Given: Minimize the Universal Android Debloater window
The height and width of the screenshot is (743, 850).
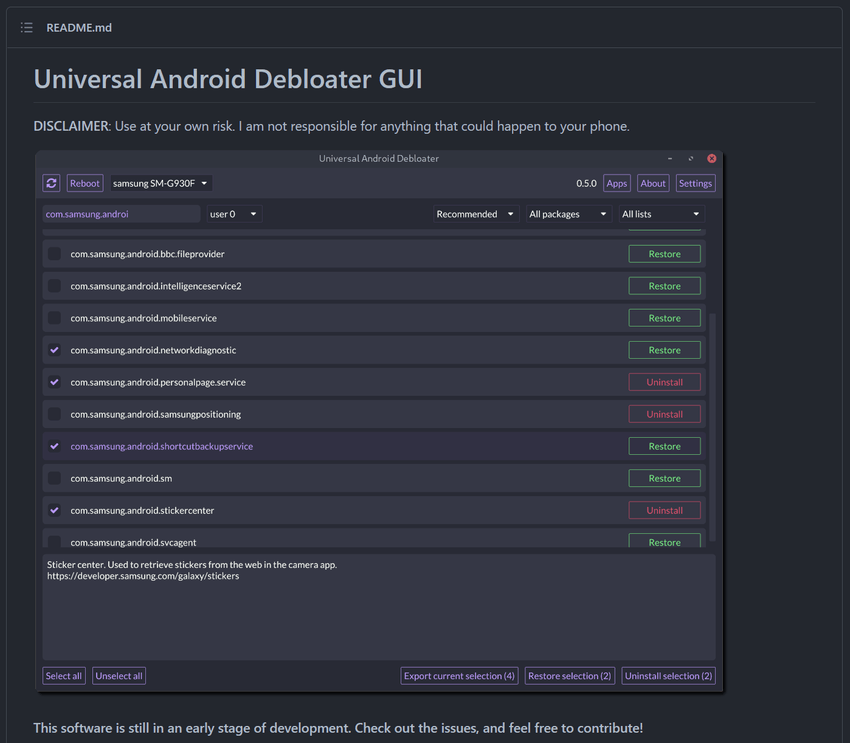Looking at the screenshot, I should pos(670,158).
